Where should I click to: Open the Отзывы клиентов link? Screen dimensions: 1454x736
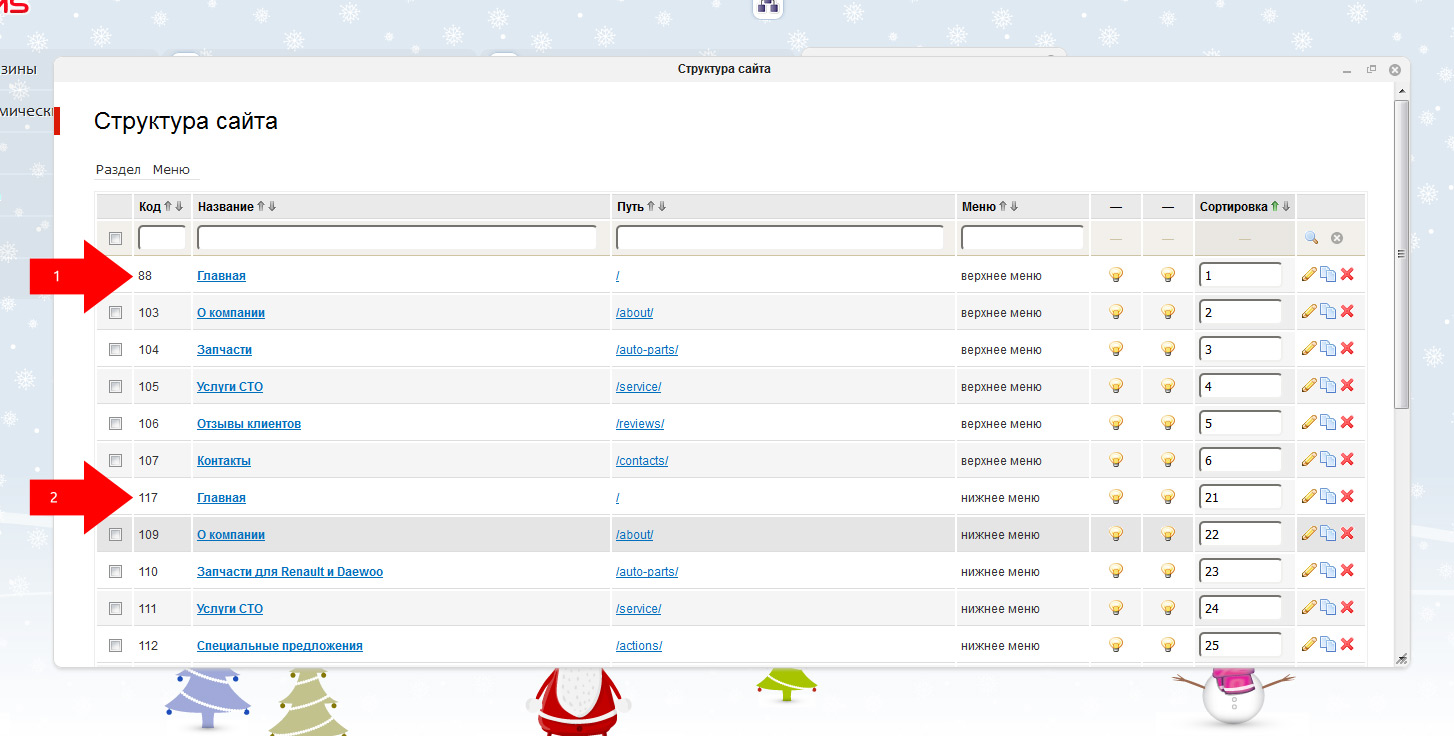coord(249,424)
